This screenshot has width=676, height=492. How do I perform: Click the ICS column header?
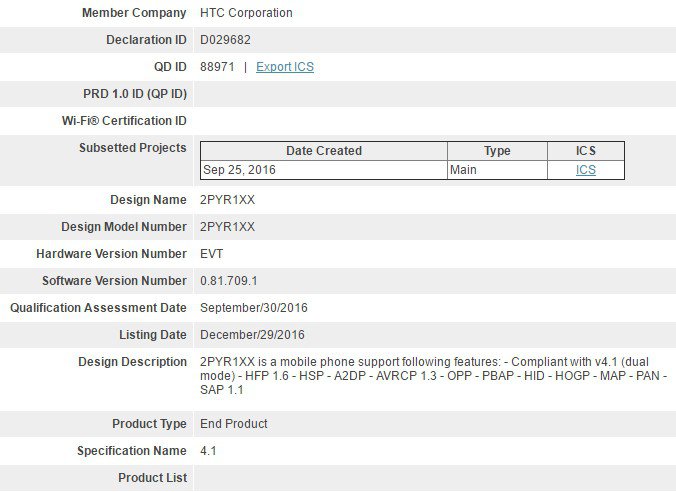click(585, 151)
